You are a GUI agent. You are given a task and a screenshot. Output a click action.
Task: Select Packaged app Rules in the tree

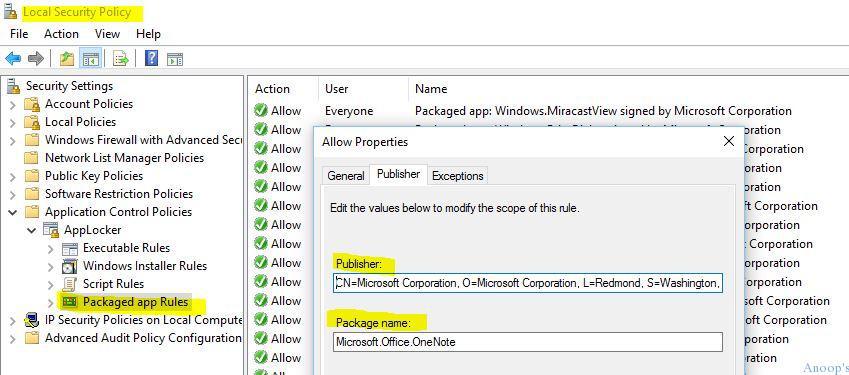pyautogui.click(x=135, y=302)
